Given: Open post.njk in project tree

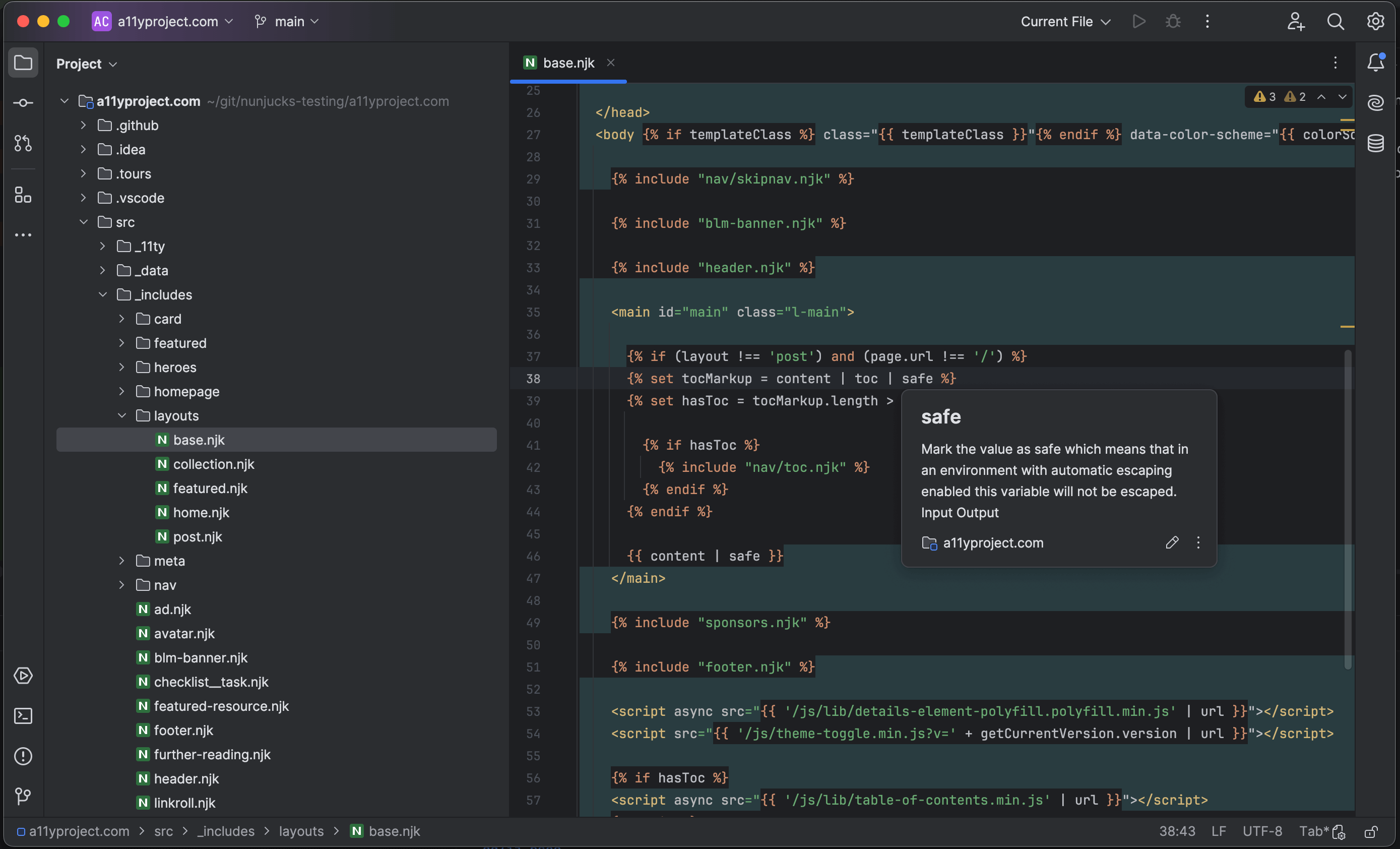Looking at the screenshot, I should (x=197, y=536).
